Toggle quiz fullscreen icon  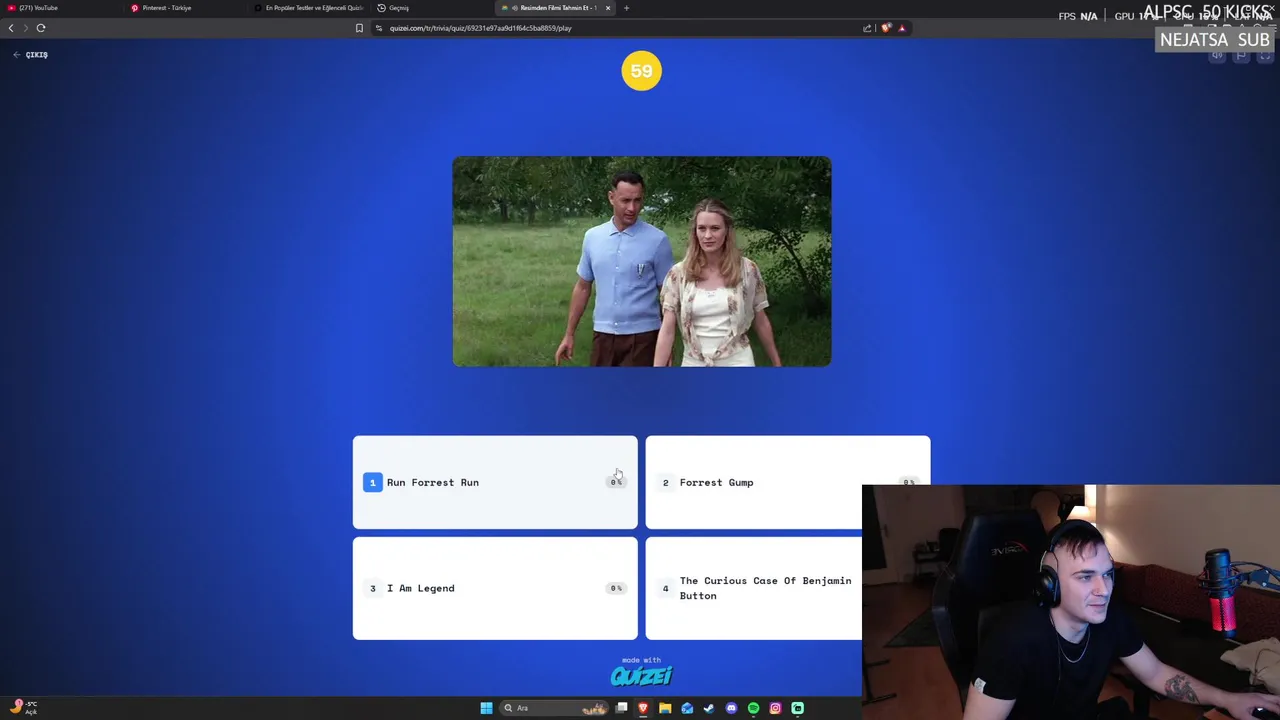point(1265,56)
